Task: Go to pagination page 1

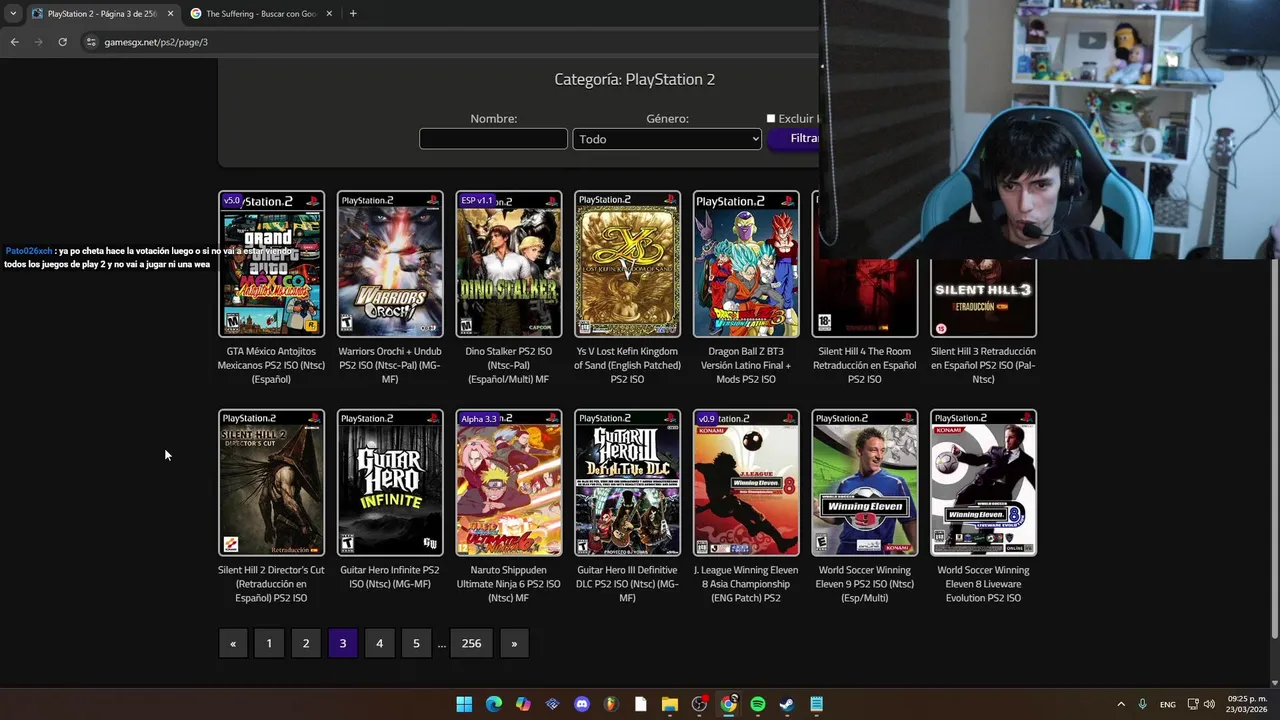Action: [x=269, y=643]
